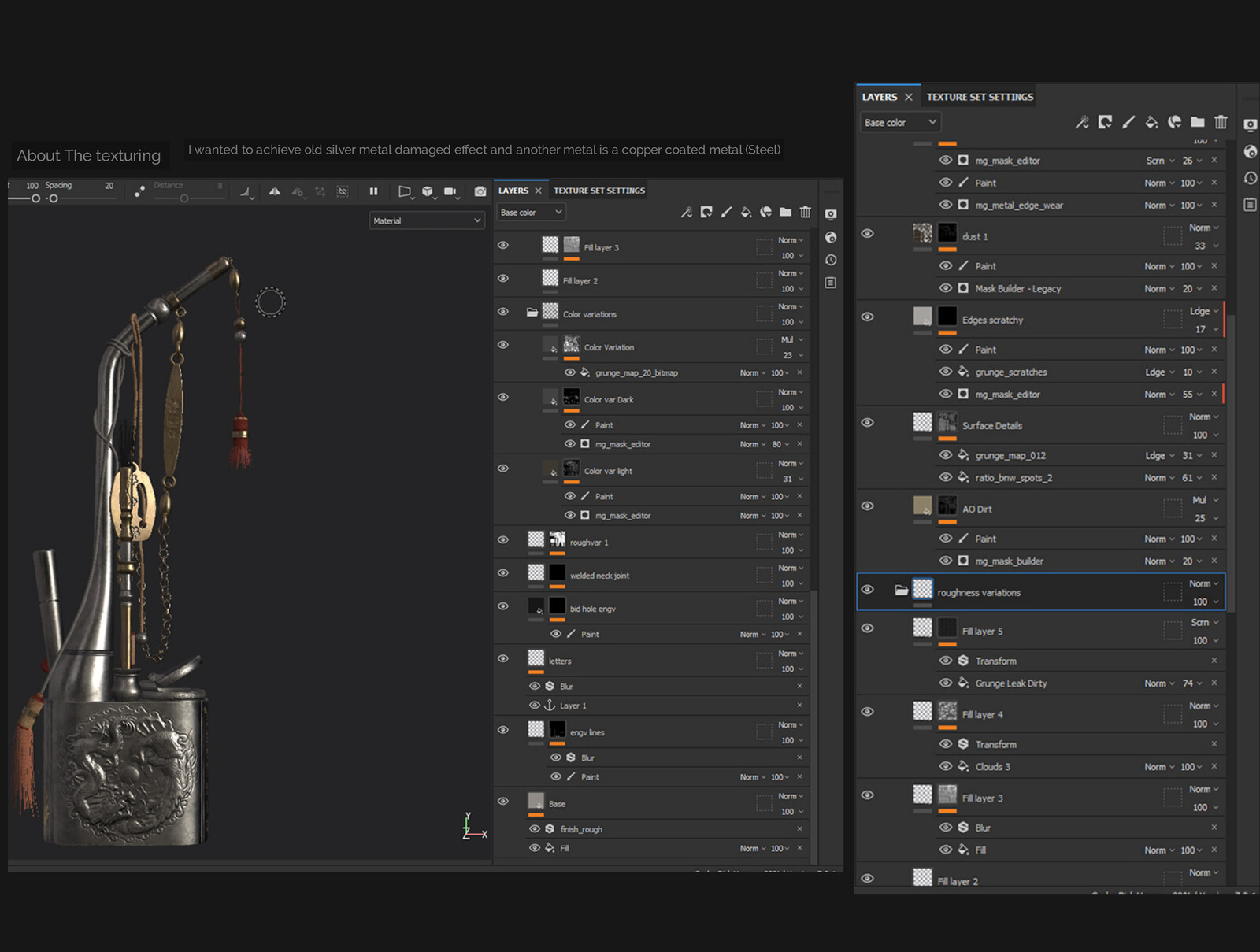
Task: Hide the Base layer in left panel
Action: click(502, 802)
